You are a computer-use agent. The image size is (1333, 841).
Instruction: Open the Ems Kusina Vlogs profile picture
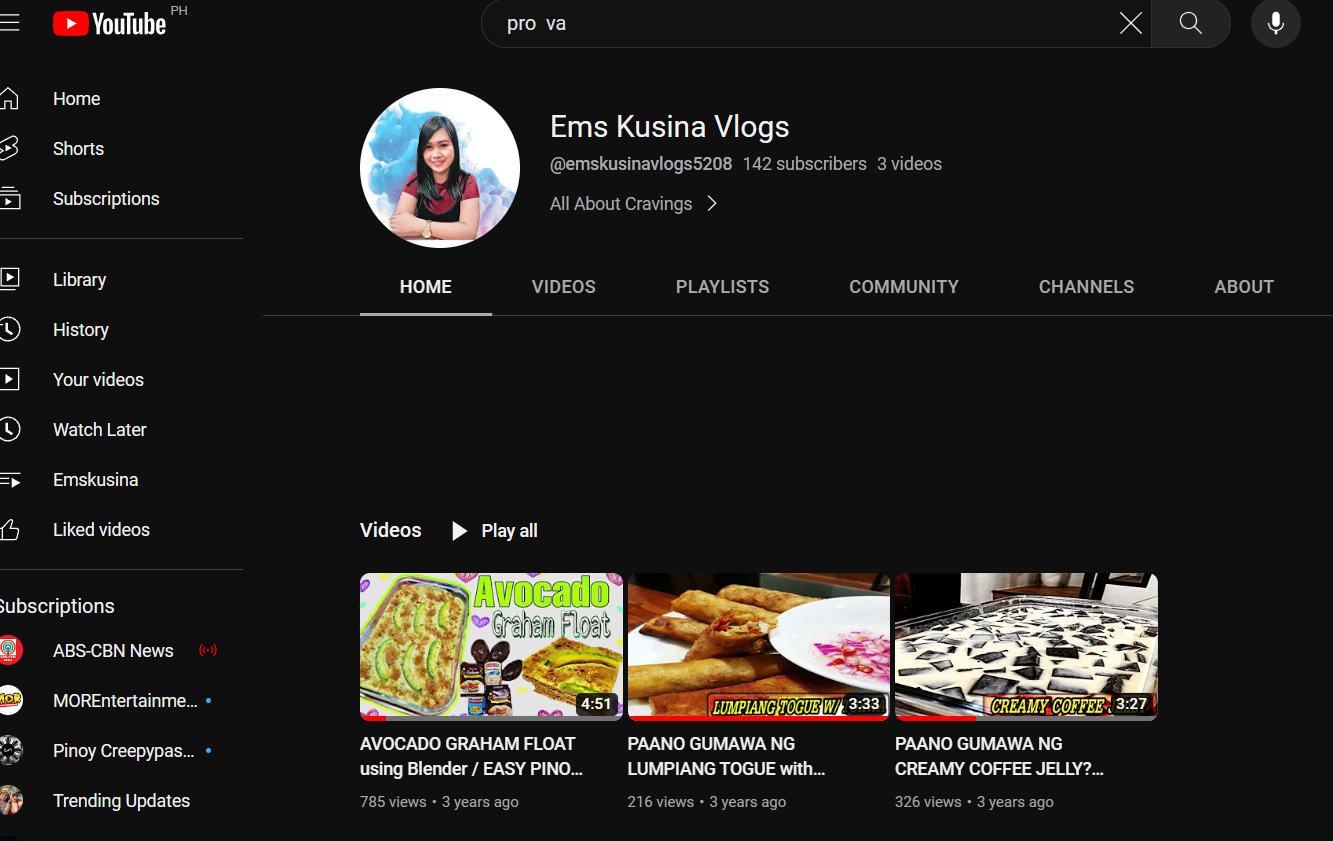[440, 168]
